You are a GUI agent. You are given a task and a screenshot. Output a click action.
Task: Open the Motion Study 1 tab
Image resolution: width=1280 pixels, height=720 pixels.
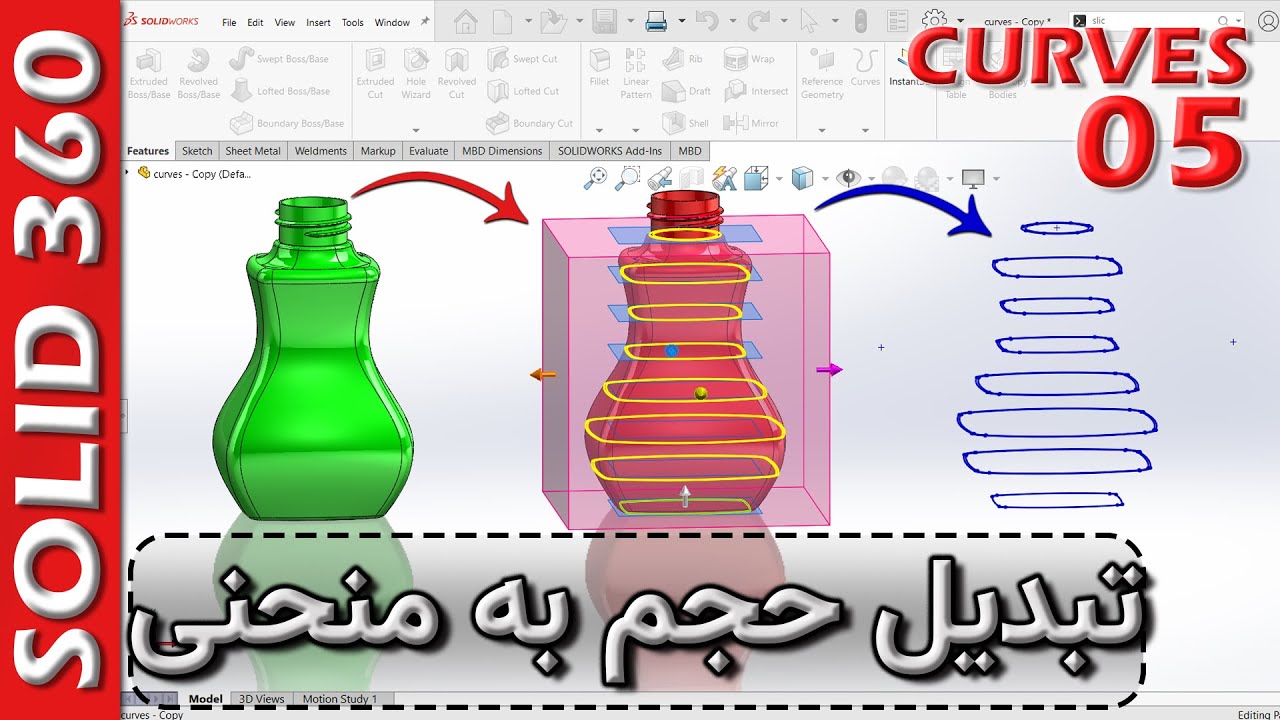[x=340, y=699]
